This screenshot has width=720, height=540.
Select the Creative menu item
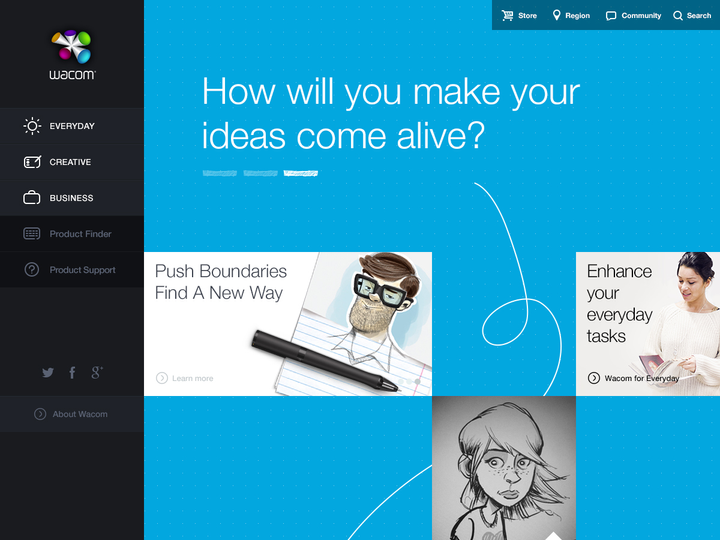point(72,162)
